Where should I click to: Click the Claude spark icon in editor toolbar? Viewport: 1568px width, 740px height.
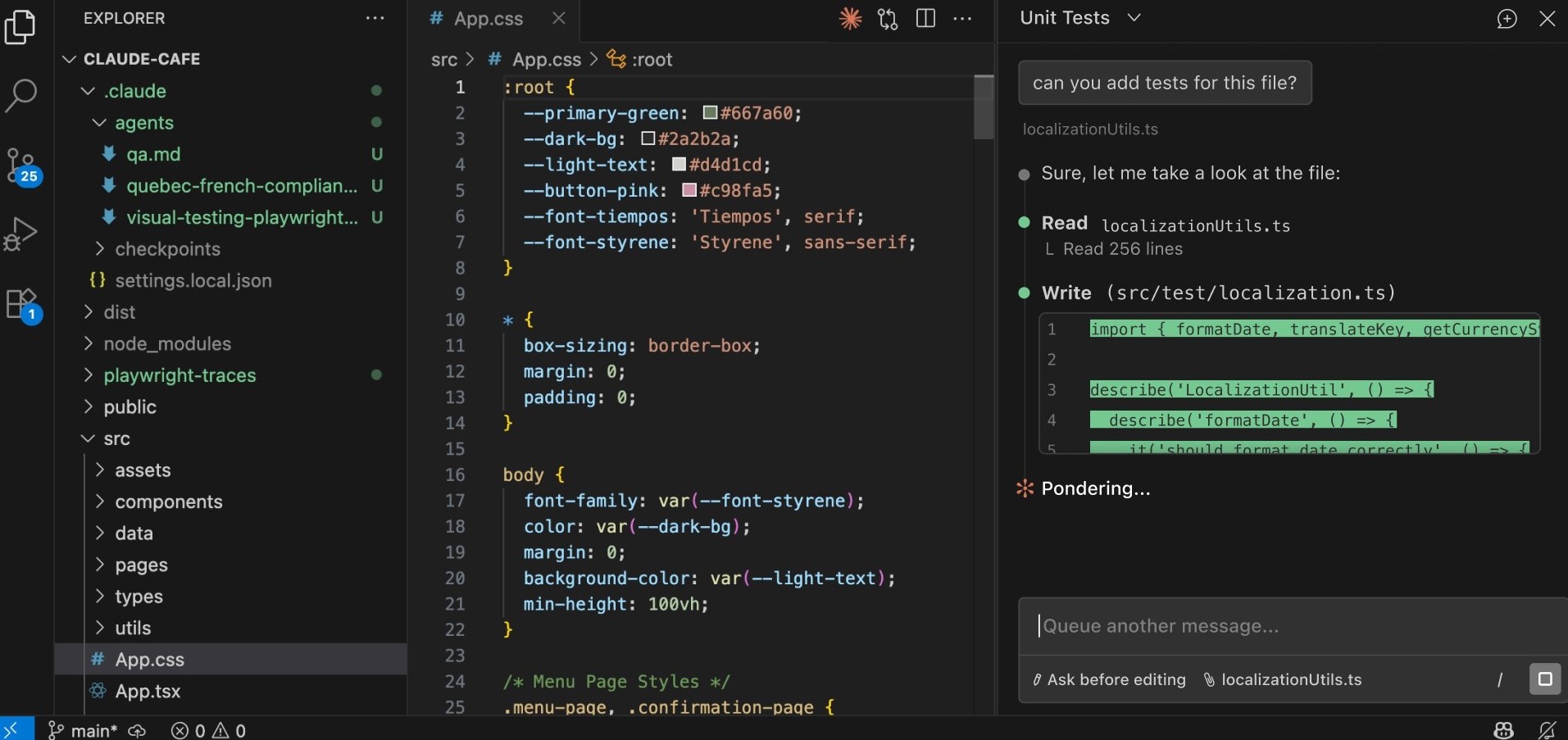[850, 18]
